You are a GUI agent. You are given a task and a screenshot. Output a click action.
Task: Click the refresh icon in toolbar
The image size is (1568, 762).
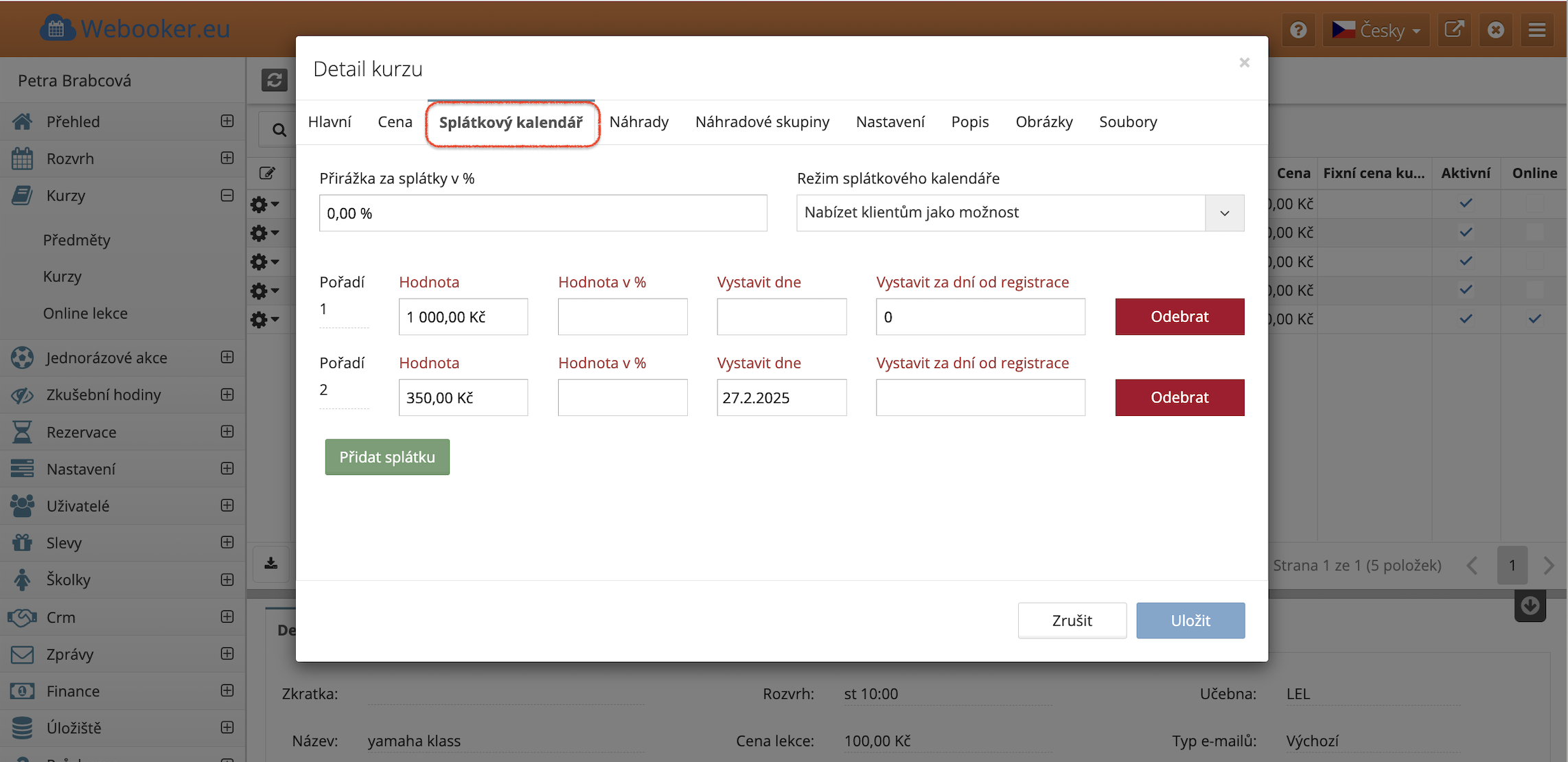tap(274, 80)
